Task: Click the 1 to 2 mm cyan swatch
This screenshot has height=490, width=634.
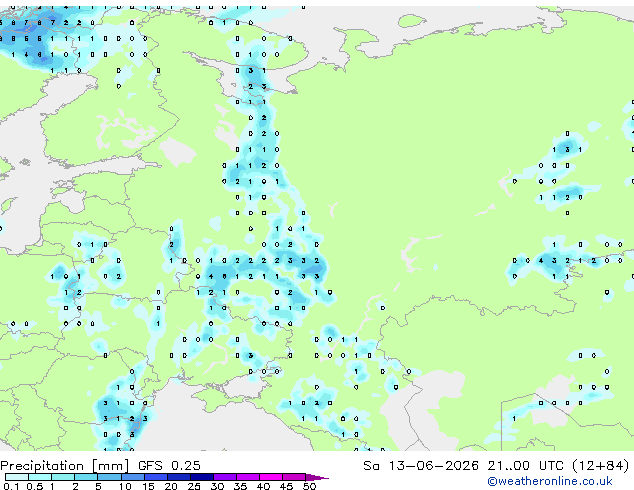Action: (63, 477)
